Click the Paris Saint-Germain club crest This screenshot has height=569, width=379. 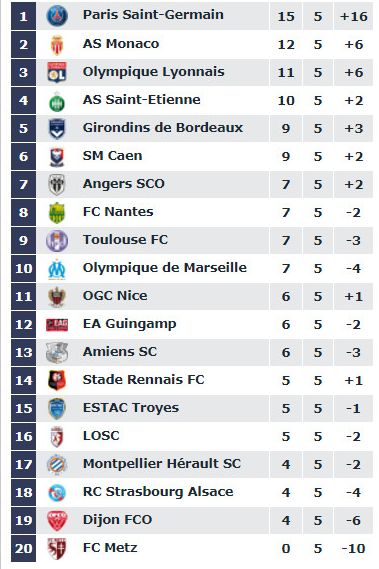tap(57, 16)
